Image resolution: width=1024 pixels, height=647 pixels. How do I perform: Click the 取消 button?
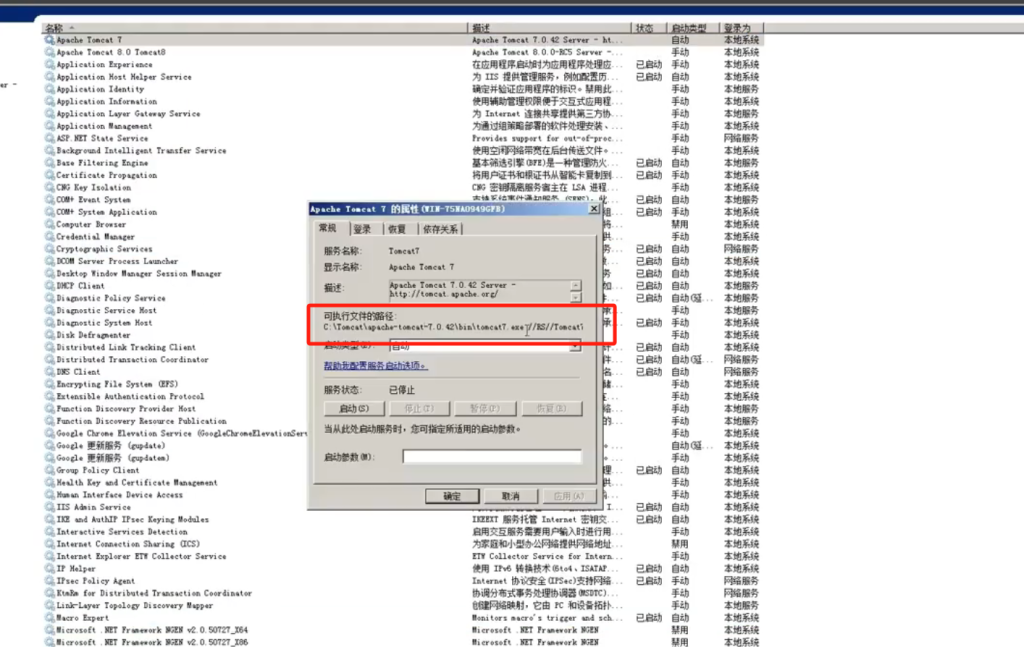[511, 496]
